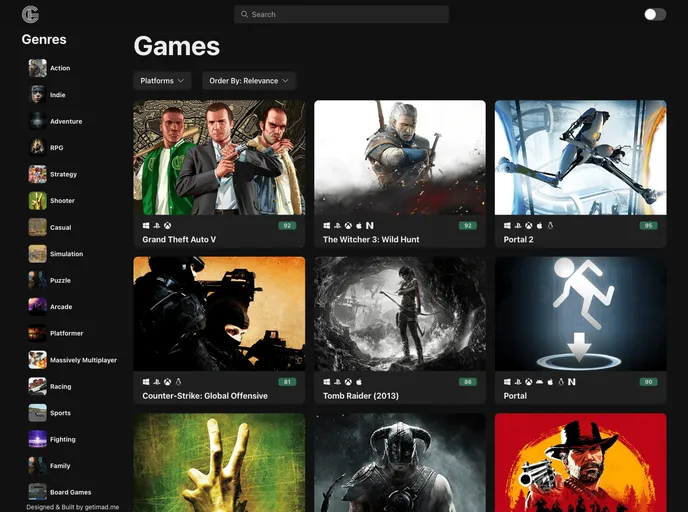The width and height of the screenshot is (688, 512).
Task: Click the 86 score badge on Tomb Raider
Action: [x=468, y=382]
